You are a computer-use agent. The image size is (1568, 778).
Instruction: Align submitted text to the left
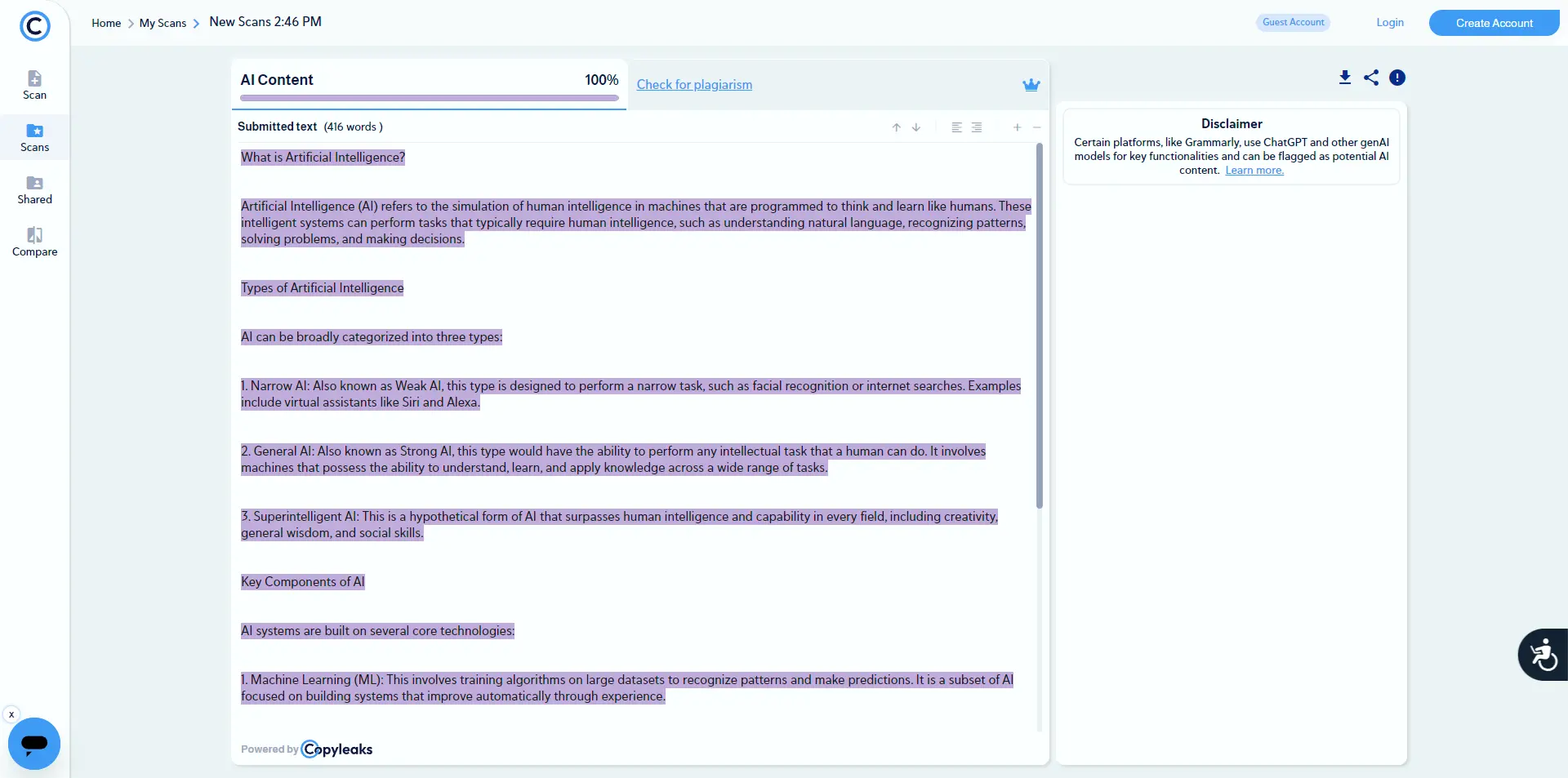(x=956, y=127)
